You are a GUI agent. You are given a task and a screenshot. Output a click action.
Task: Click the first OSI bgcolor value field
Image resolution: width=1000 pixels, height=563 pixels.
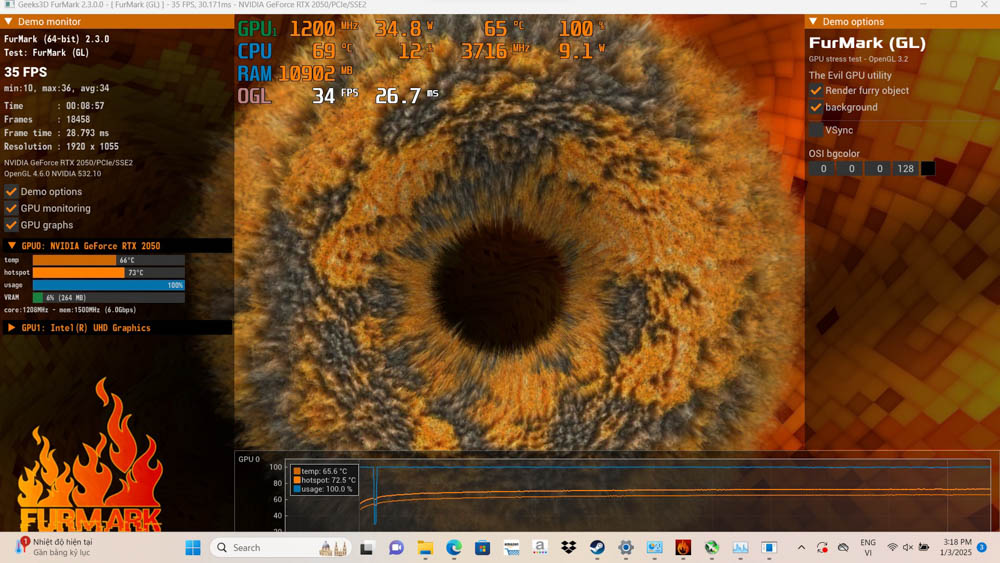point(823,169)
